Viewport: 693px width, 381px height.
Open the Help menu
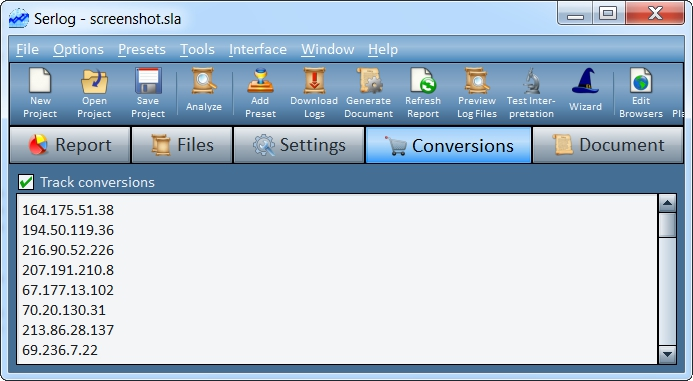click(x=383, y=49)
